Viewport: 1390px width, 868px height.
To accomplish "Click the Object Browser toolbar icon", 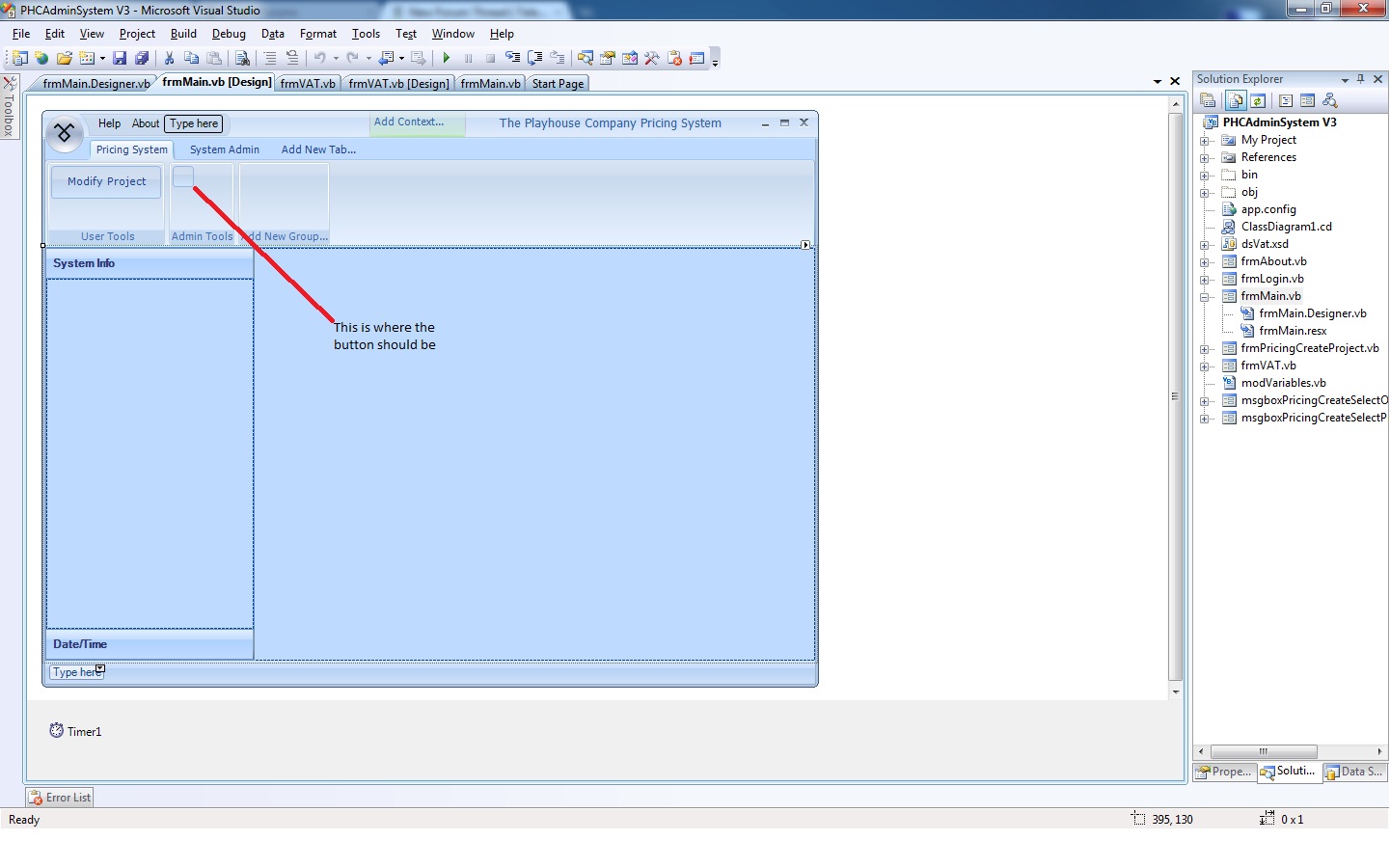I will click(x=629, y=58).
